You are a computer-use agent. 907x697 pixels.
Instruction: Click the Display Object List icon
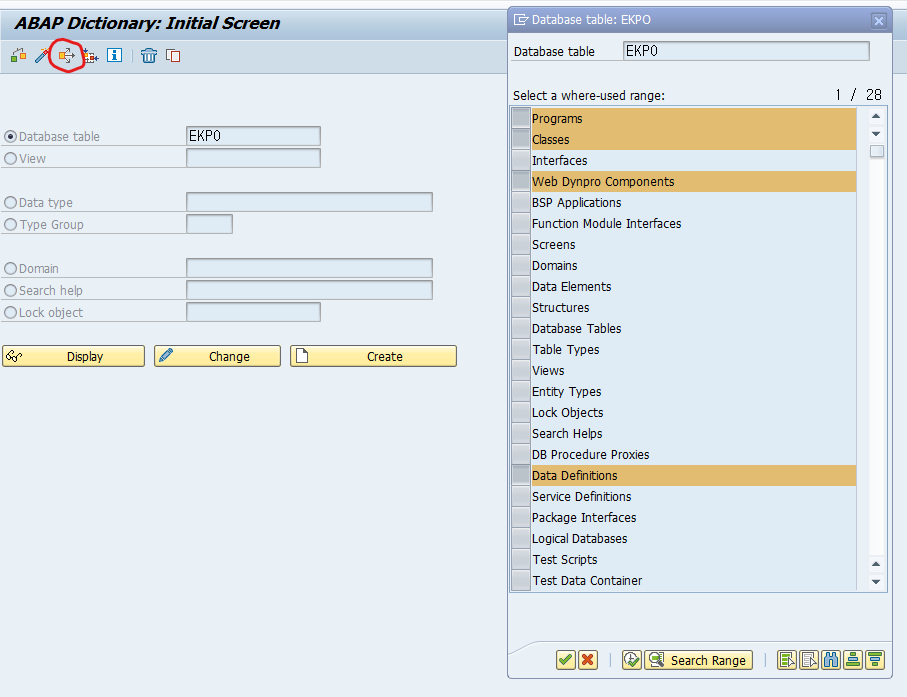(90, 56)
